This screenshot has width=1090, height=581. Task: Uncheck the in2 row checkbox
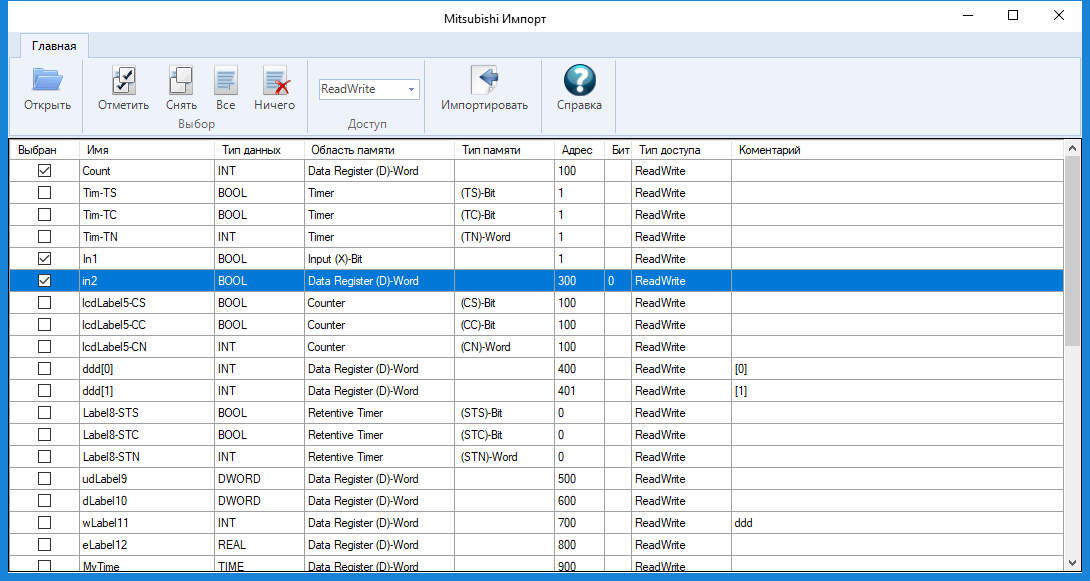click(x=44, y=281)
